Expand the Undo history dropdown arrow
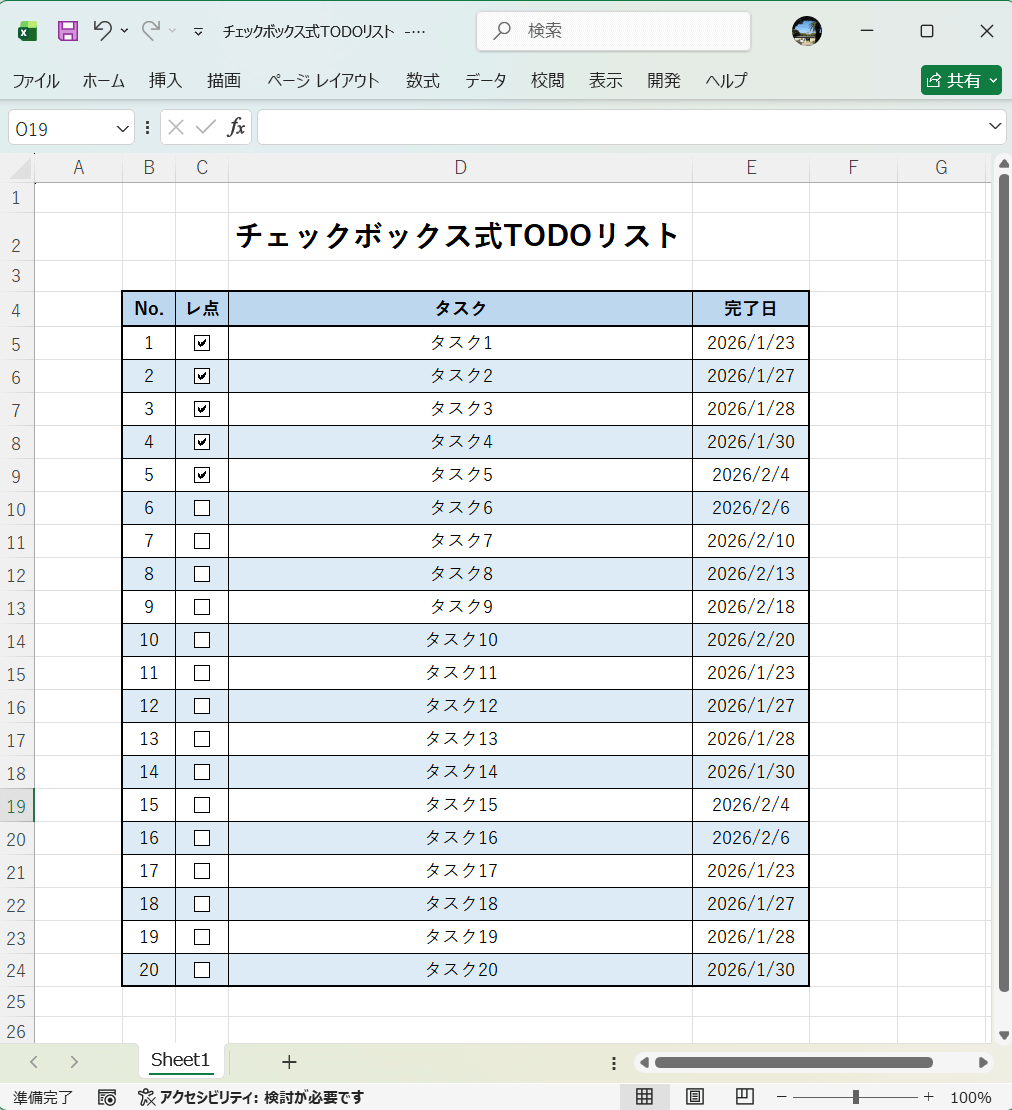 tap(122, 31)
